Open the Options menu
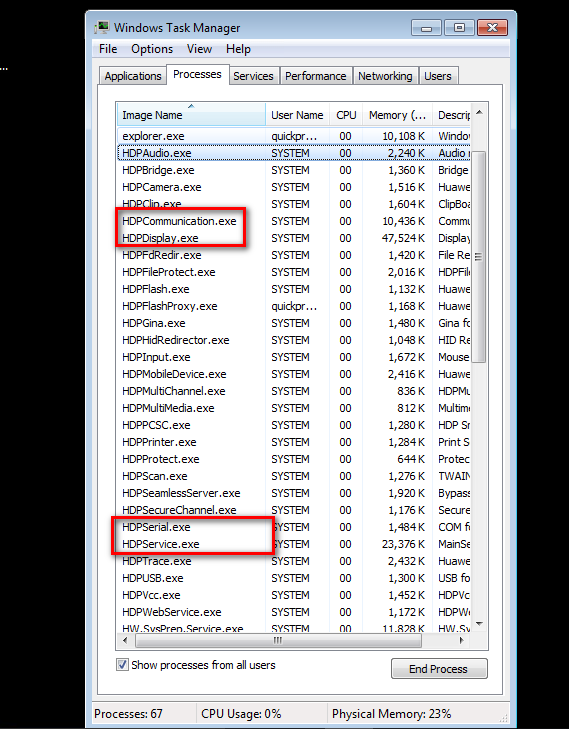The height and width of the screenshot is (729, 569). [152, 49]
